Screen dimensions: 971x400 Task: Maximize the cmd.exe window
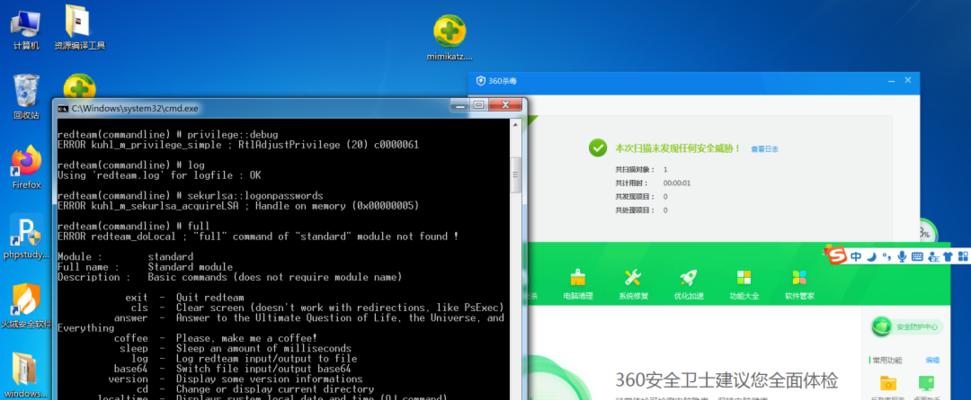[x=478, y=105]
